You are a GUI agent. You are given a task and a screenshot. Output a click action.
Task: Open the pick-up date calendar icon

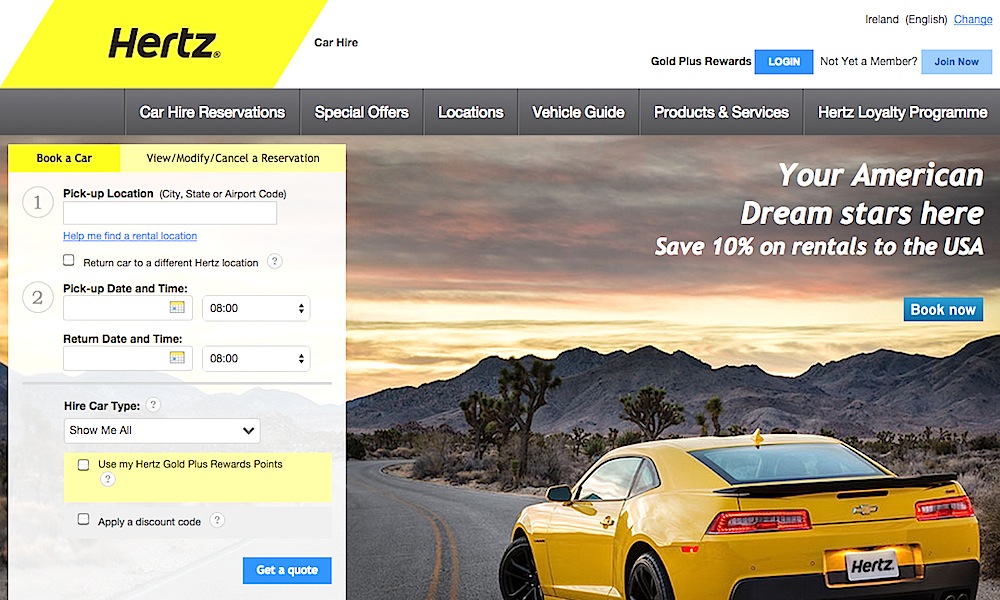tap(177, 307)
